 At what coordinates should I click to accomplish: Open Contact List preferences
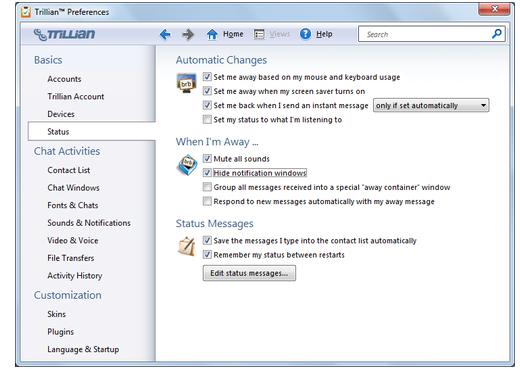(69, 170)
